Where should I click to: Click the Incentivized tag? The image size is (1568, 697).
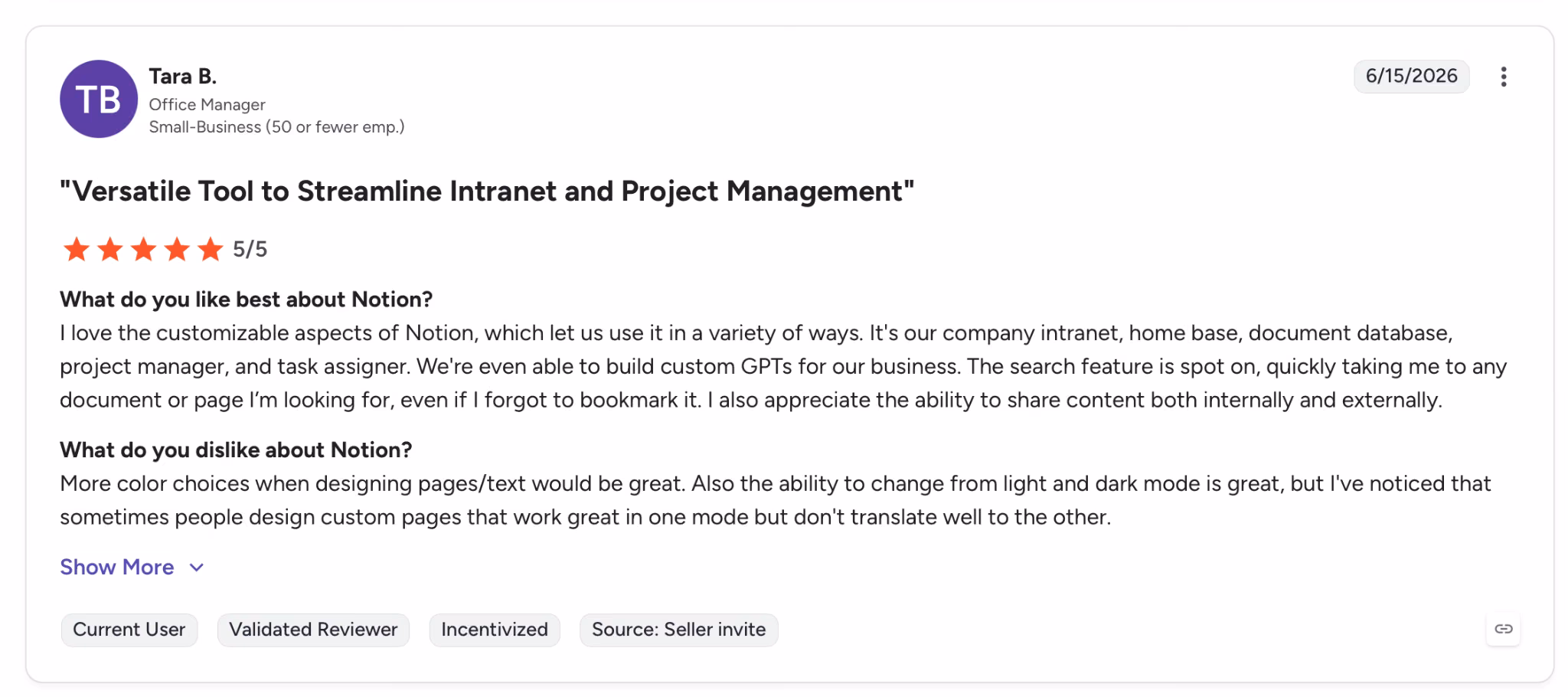coord(495,630)
